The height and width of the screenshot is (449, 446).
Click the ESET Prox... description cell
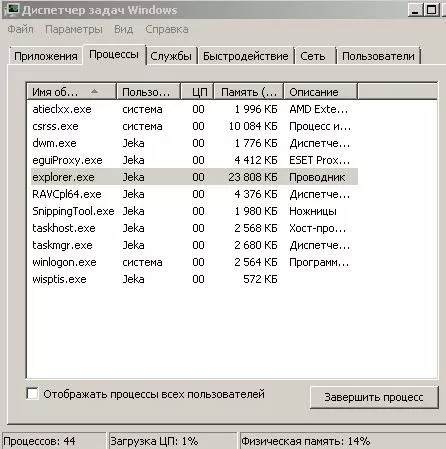[x=320, y=160]
